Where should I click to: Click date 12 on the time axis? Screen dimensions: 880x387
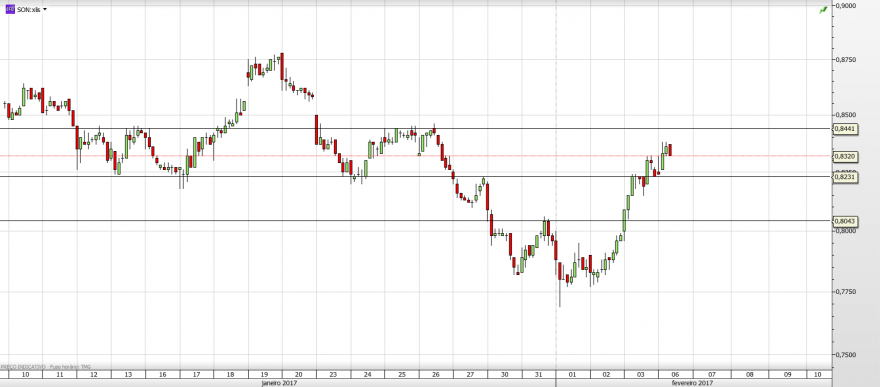click(94, 374)
